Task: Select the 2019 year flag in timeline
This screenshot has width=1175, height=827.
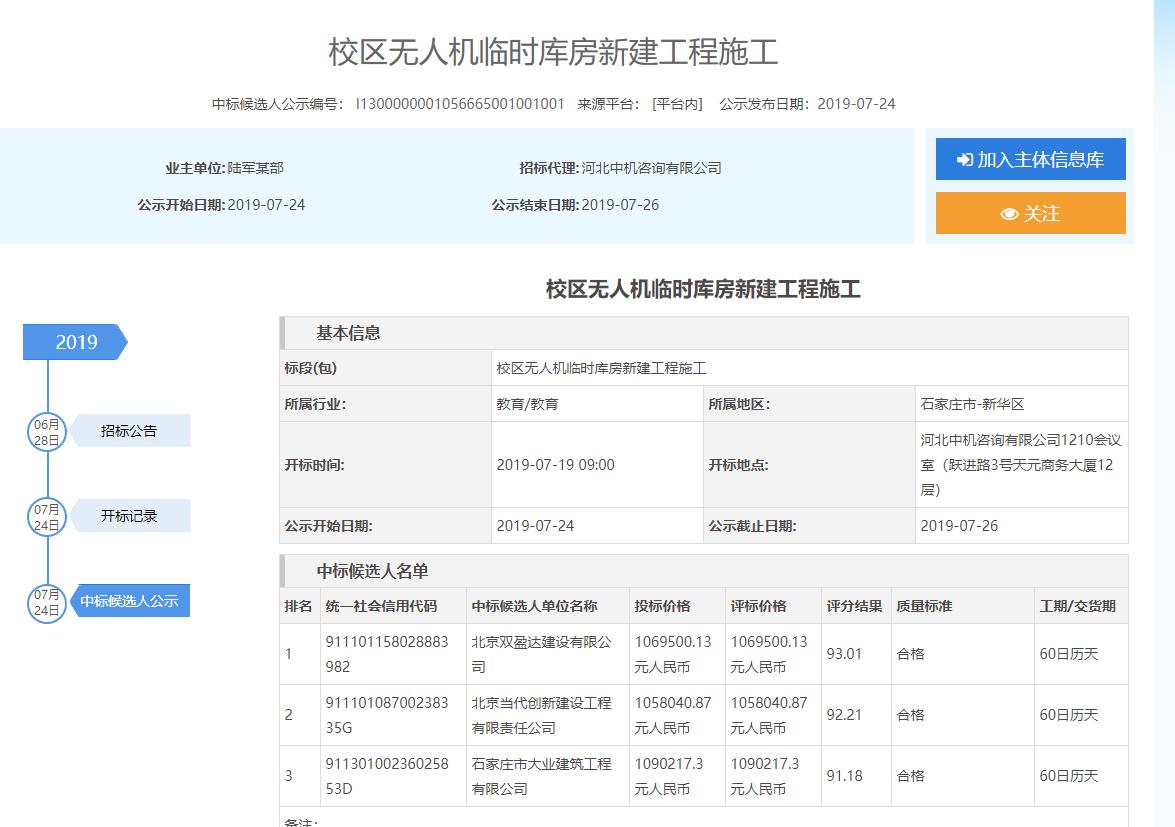Action: tap(76, 342)
